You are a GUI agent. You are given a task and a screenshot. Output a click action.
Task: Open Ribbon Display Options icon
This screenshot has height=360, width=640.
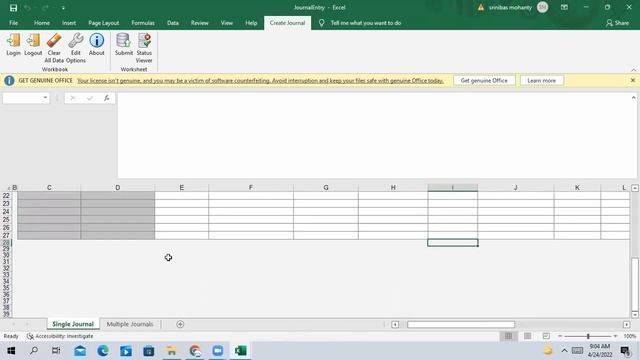(564, 7)
